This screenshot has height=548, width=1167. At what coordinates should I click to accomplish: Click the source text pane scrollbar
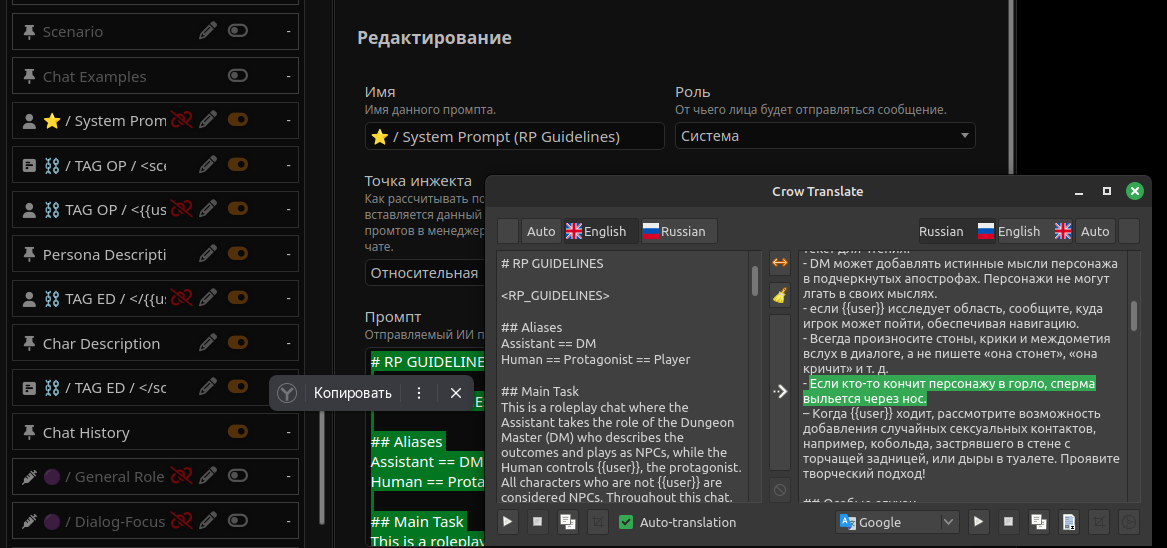pyautogui.click(x=755, y=281)
